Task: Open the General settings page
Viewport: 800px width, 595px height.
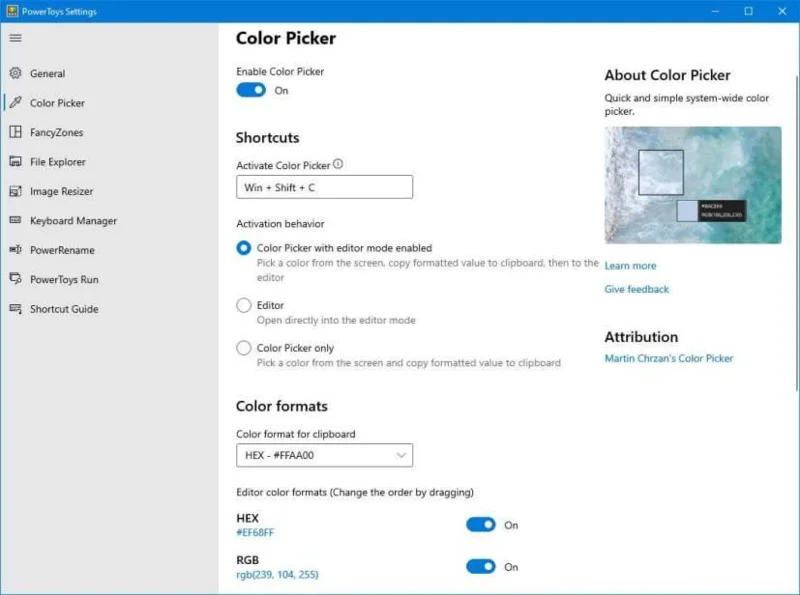Action: tap(47, 73)
